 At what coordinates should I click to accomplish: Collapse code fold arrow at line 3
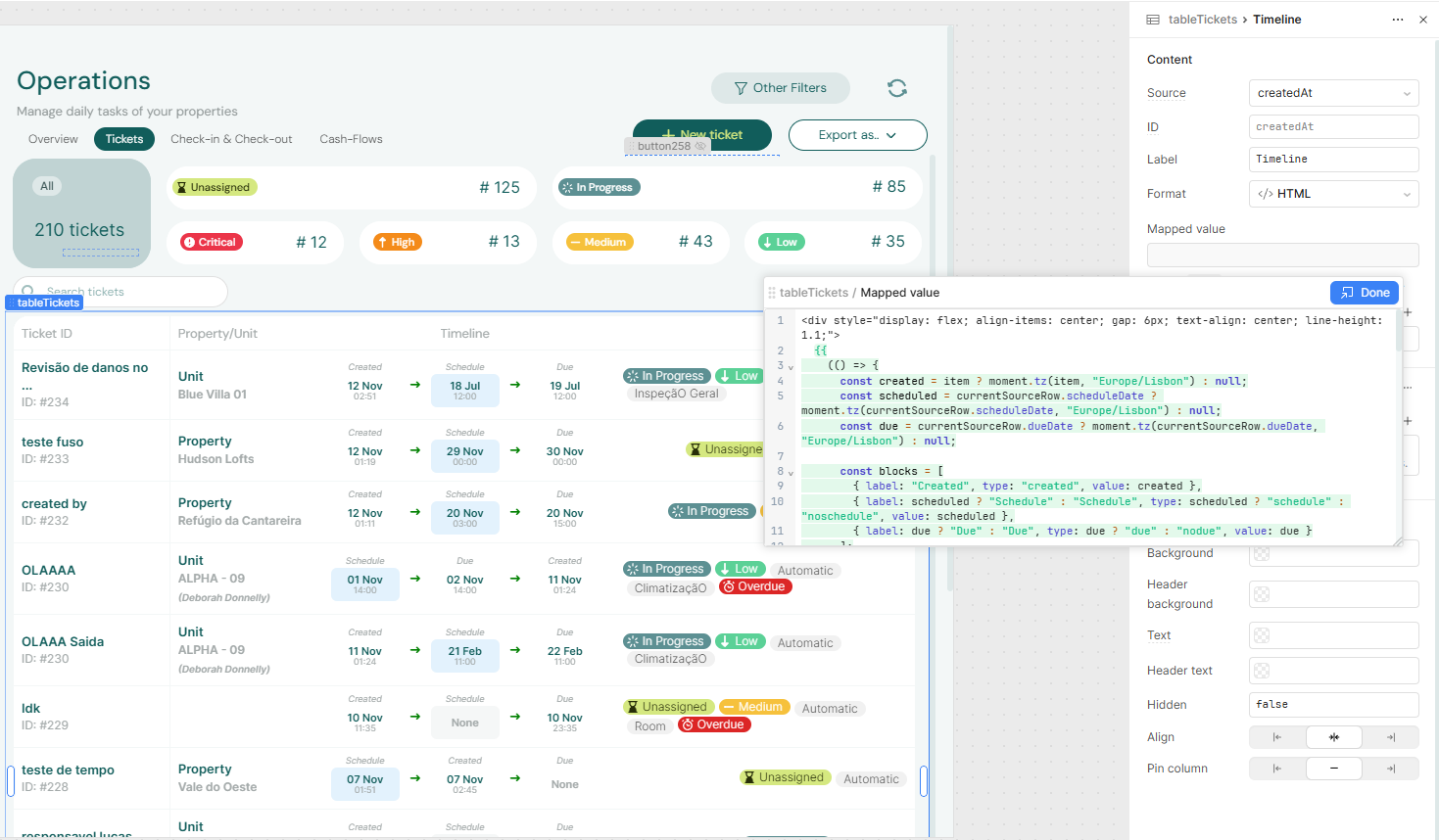791,367
